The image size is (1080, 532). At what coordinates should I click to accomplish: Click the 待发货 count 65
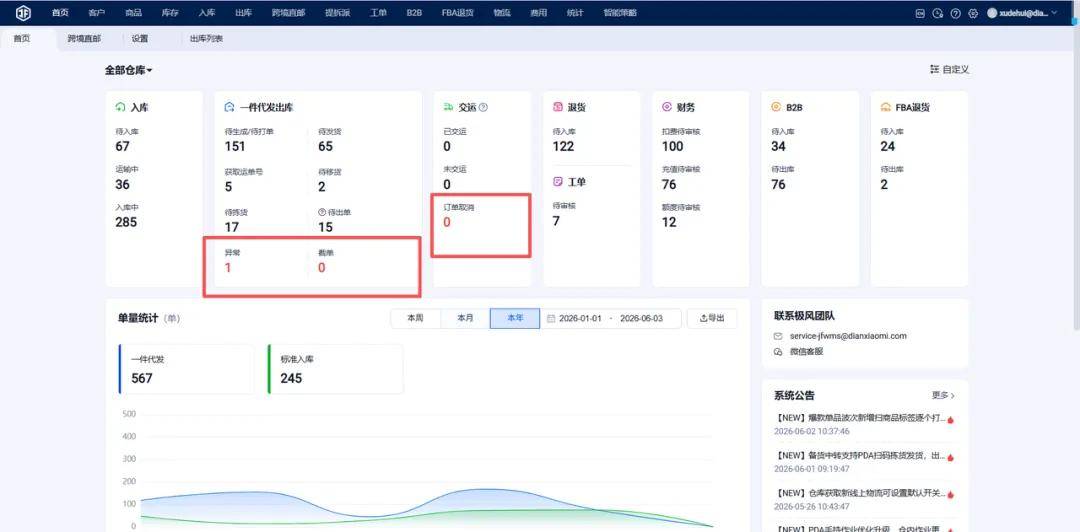tap(325, 146)
